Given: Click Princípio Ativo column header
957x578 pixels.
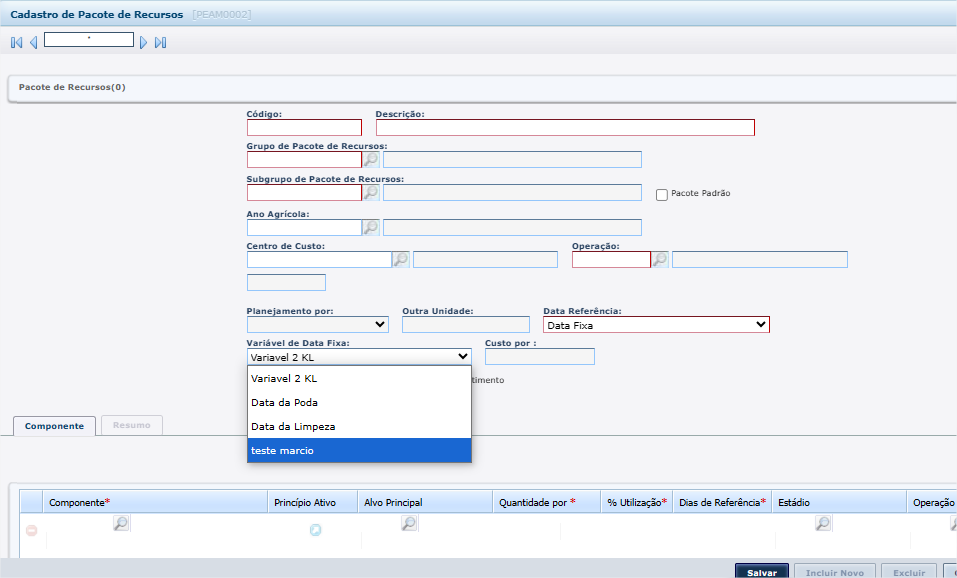Looking at the screenshot, I should click(312, 502).
